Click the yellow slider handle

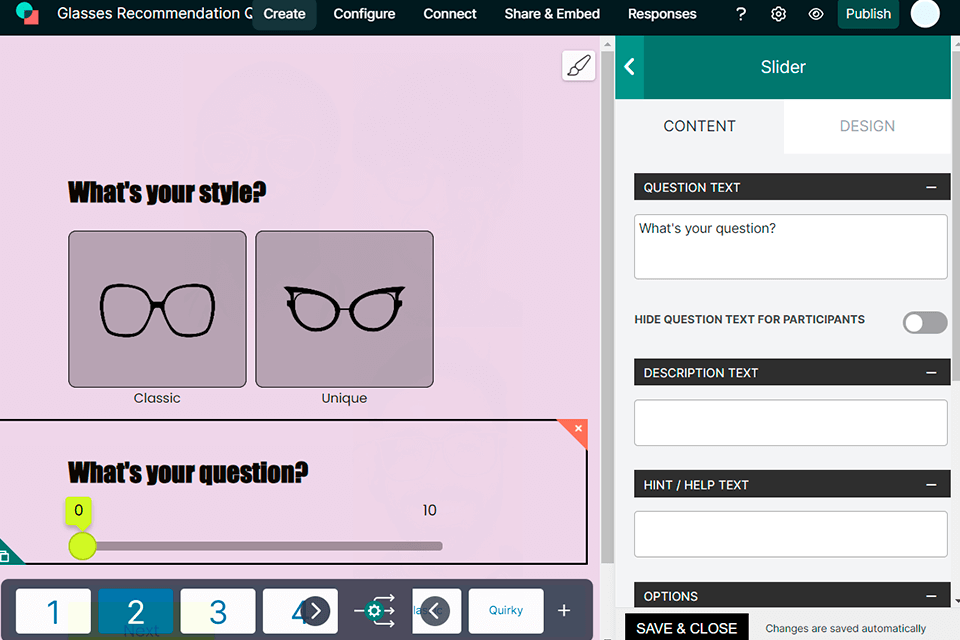[82, 546]
